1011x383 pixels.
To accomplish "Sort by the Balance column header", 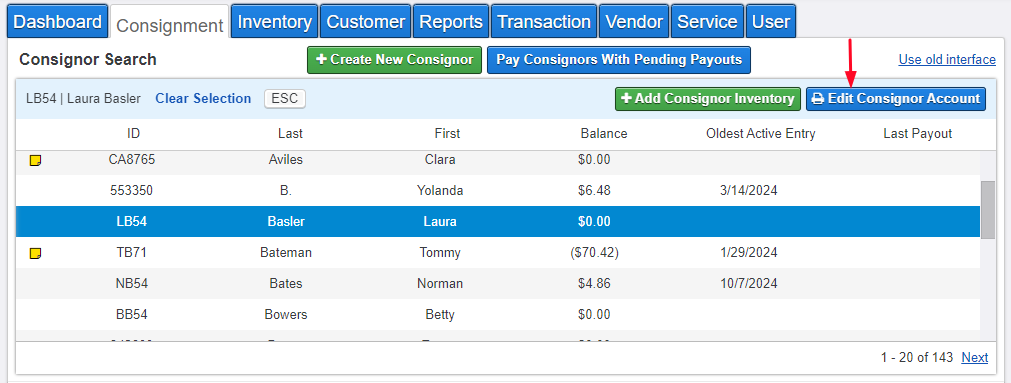I will (x=604, y=133).
